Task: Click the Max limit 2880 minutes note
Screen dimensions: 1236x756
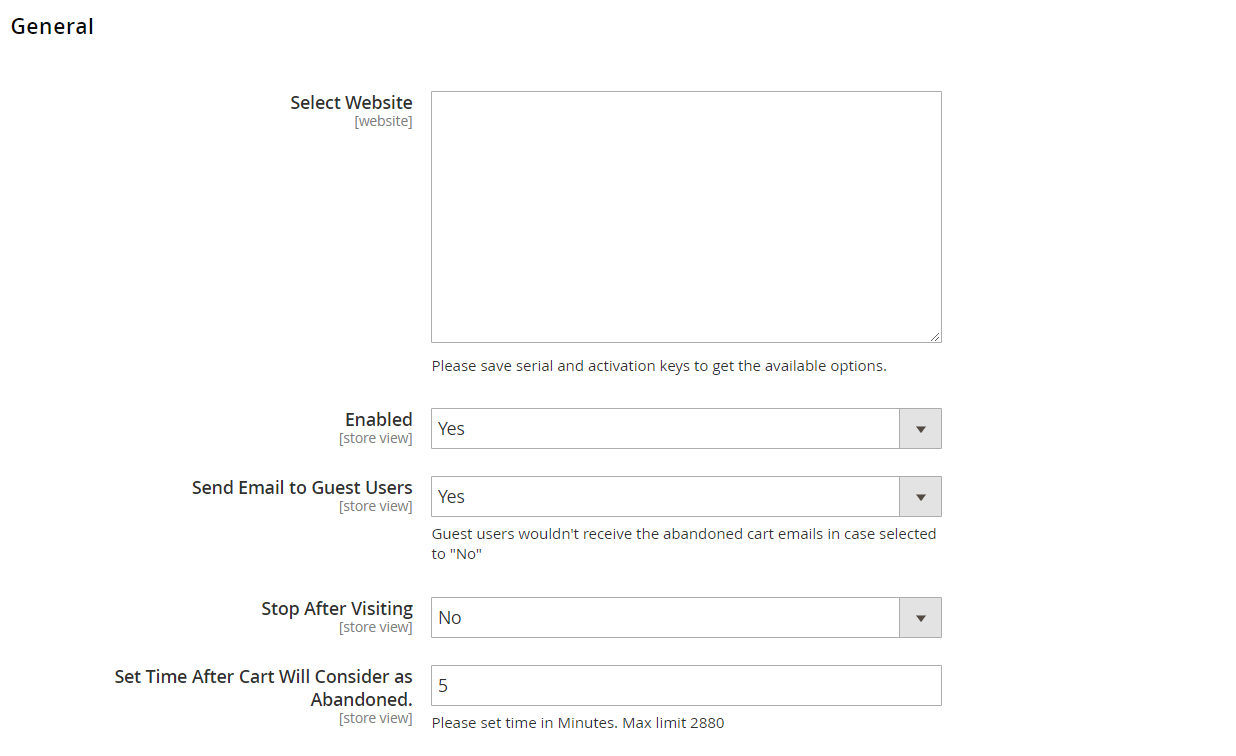Action: coord(577,723)
